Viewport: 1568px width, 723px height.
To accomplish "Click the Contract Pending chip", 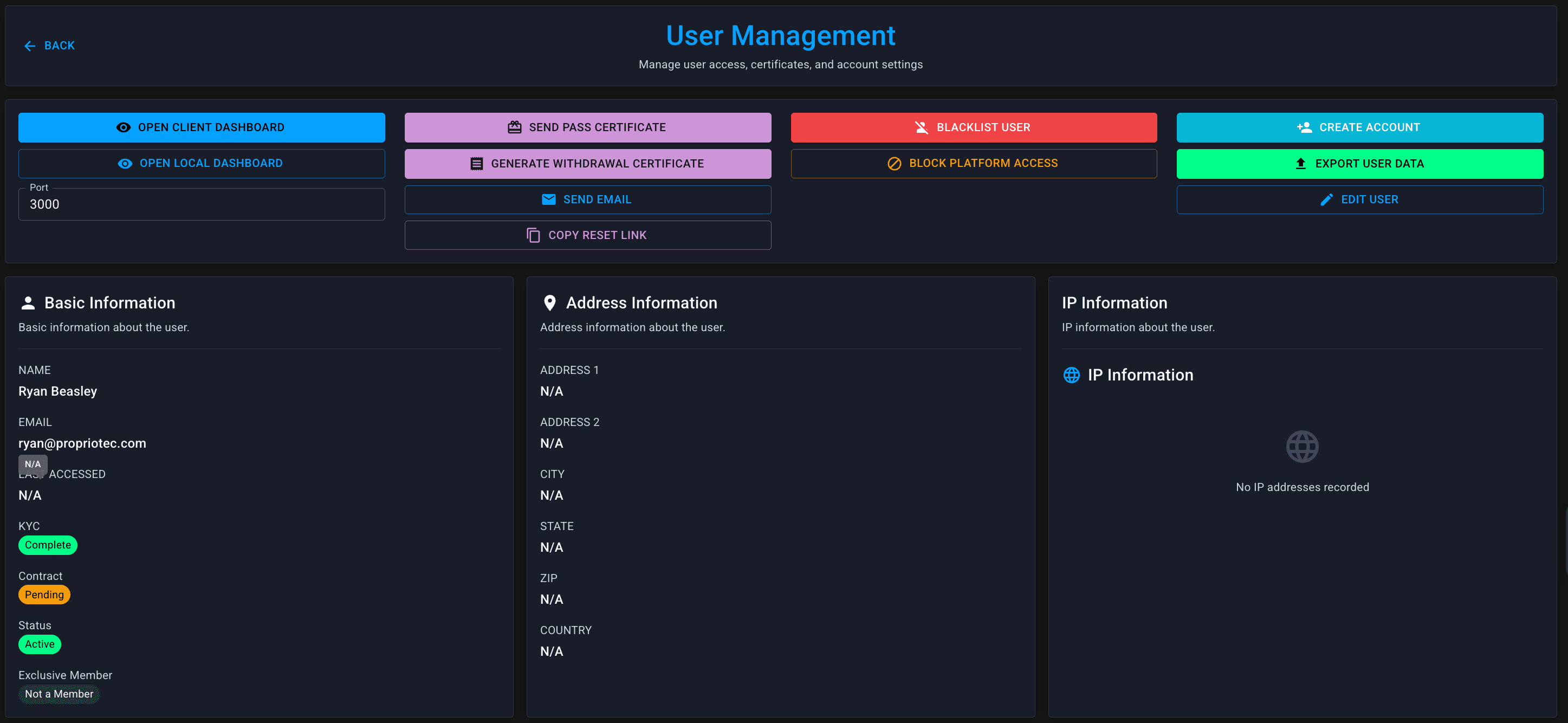I will 44,595.
